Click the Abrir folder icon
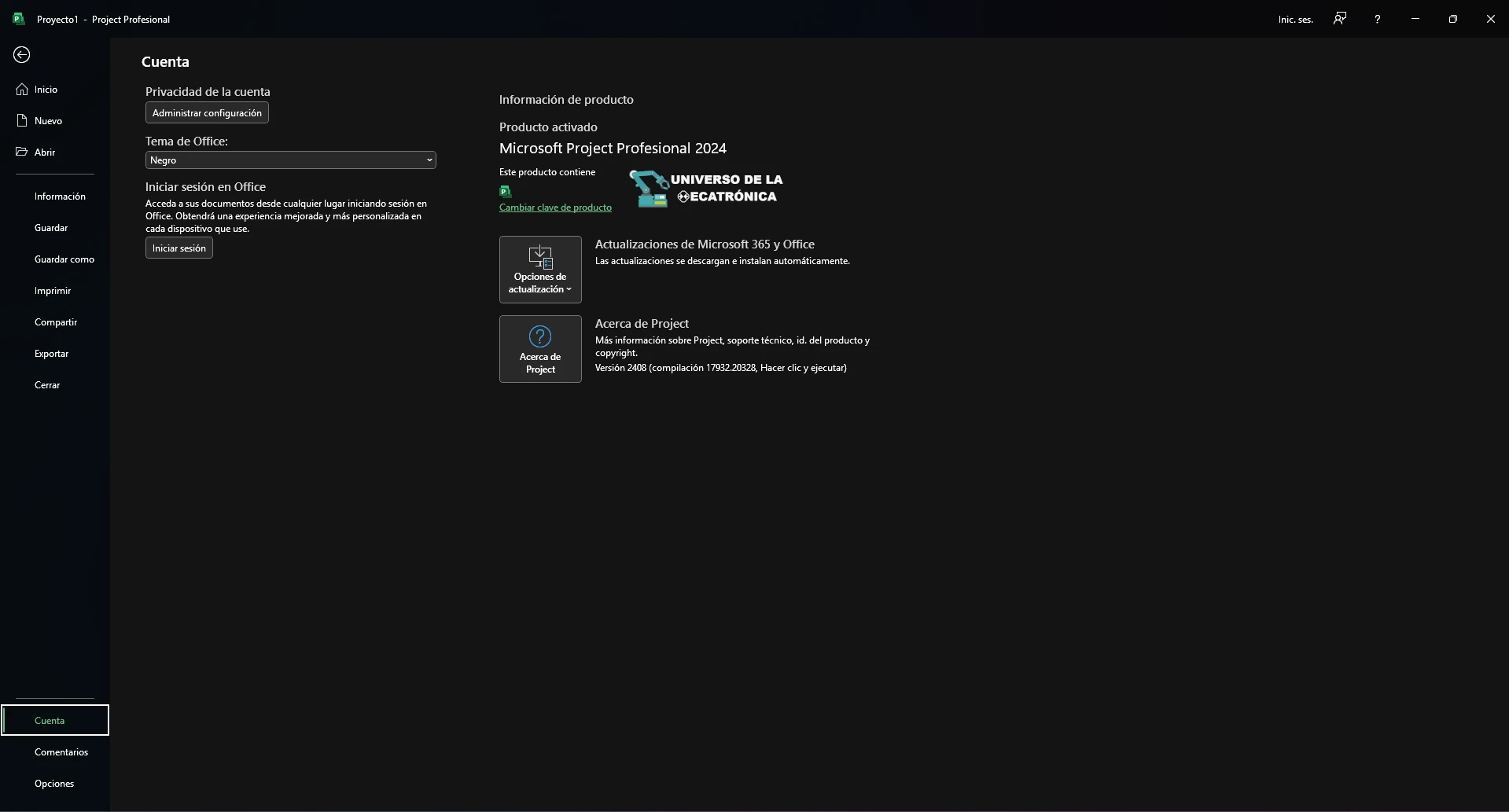The width and height of the screenshot is (1509, 812). pos(22,152)
